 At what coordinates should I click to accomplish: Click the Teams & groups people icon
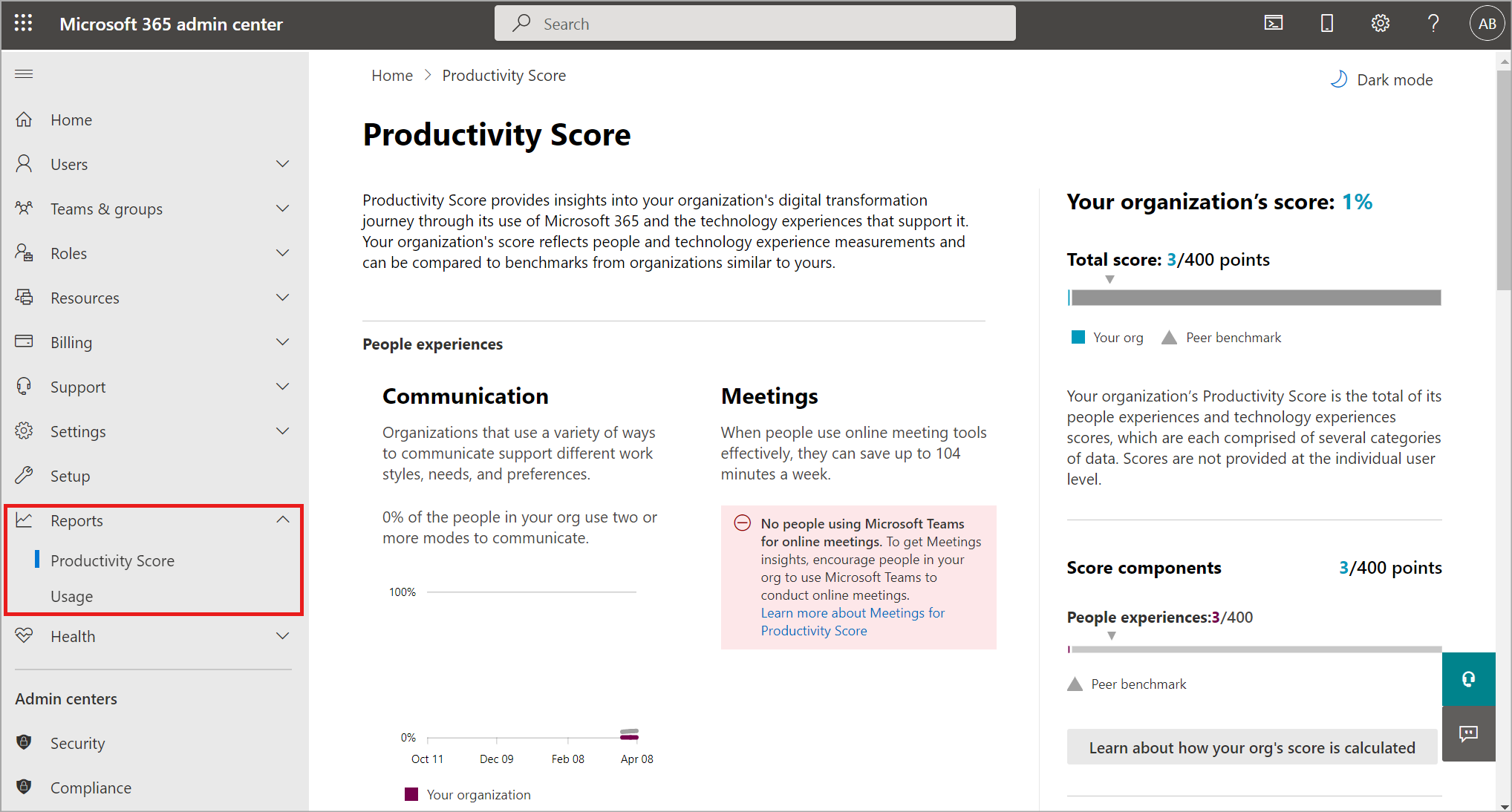pos(24,209)
